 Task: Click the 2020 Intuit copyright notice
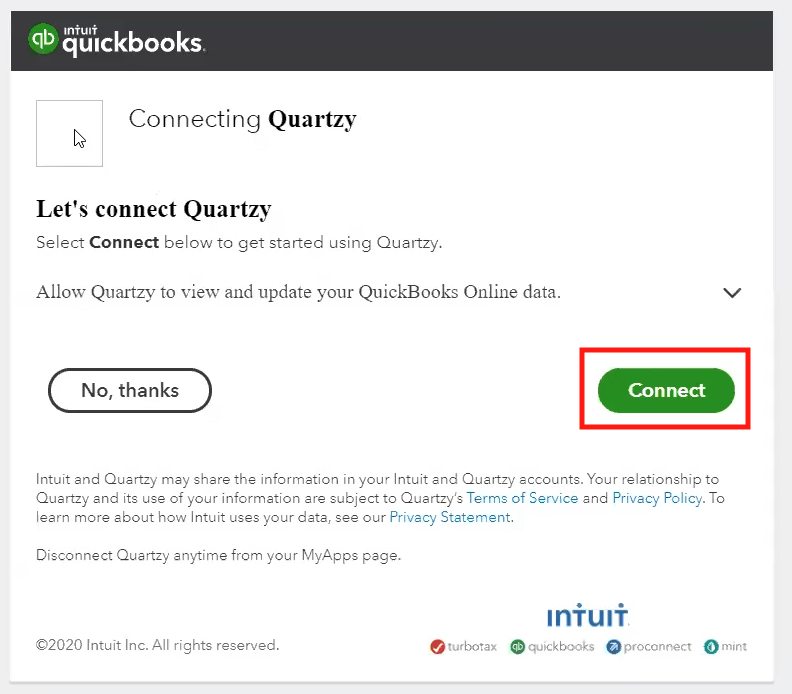point(157,645)
